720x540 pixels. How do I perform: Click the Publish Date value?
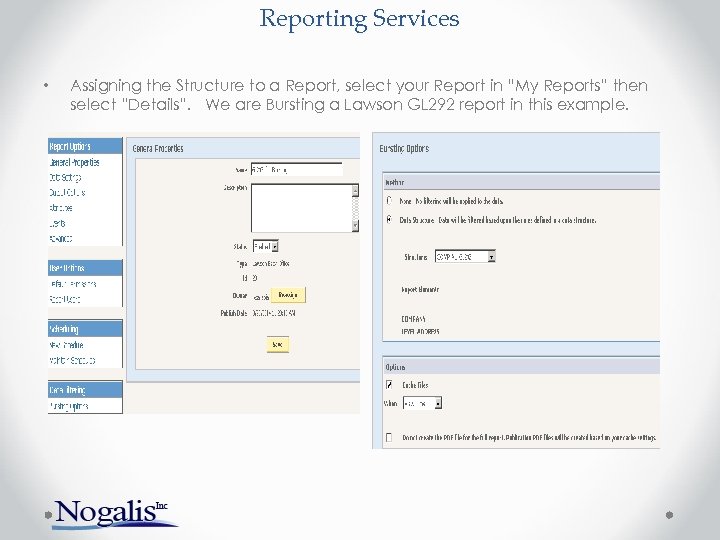tap(275, 313)
